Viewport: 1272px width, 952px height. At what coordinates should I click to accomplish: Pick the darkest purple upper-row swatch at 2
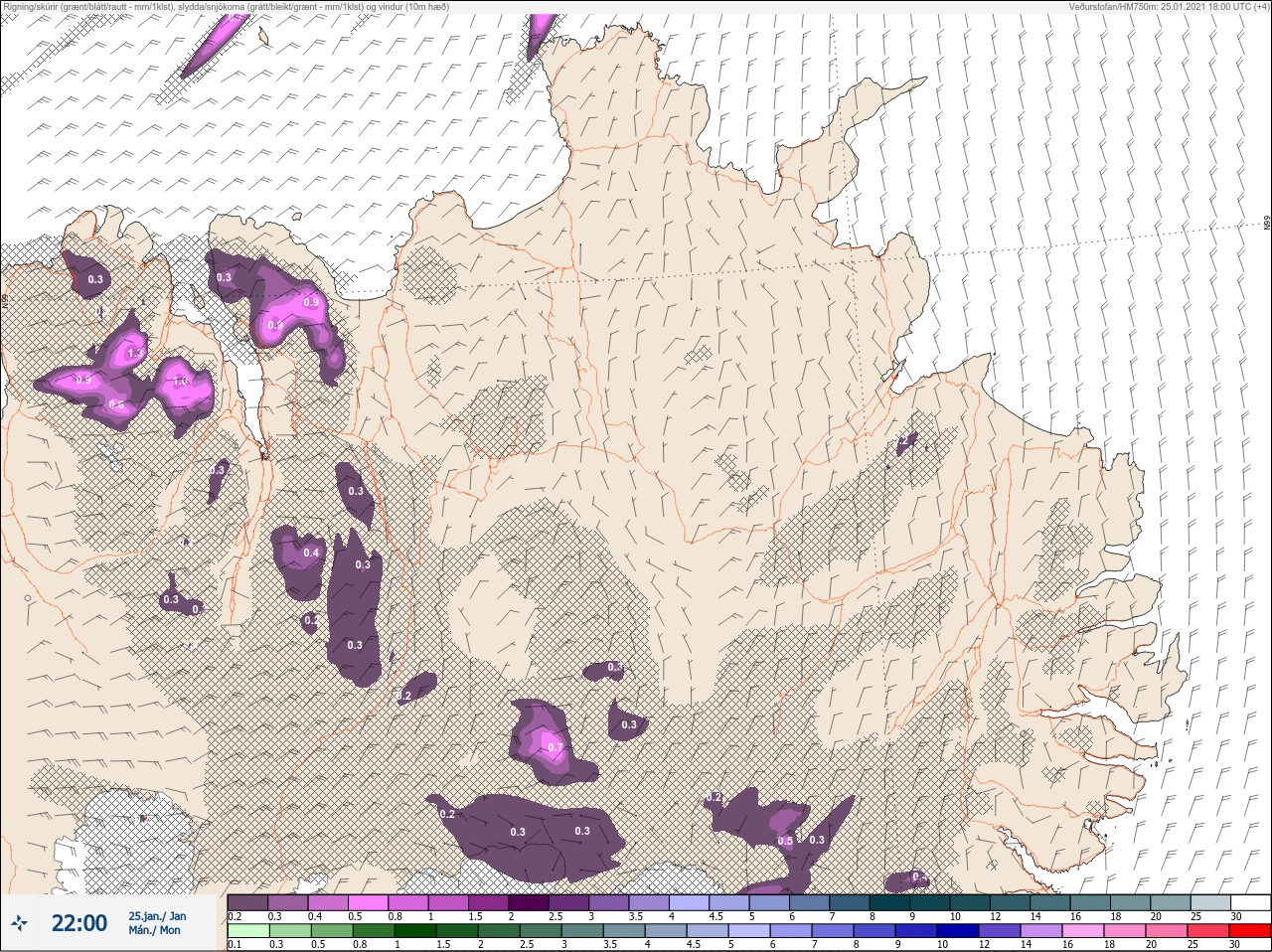pyautogui.click(x=531, y=902)
